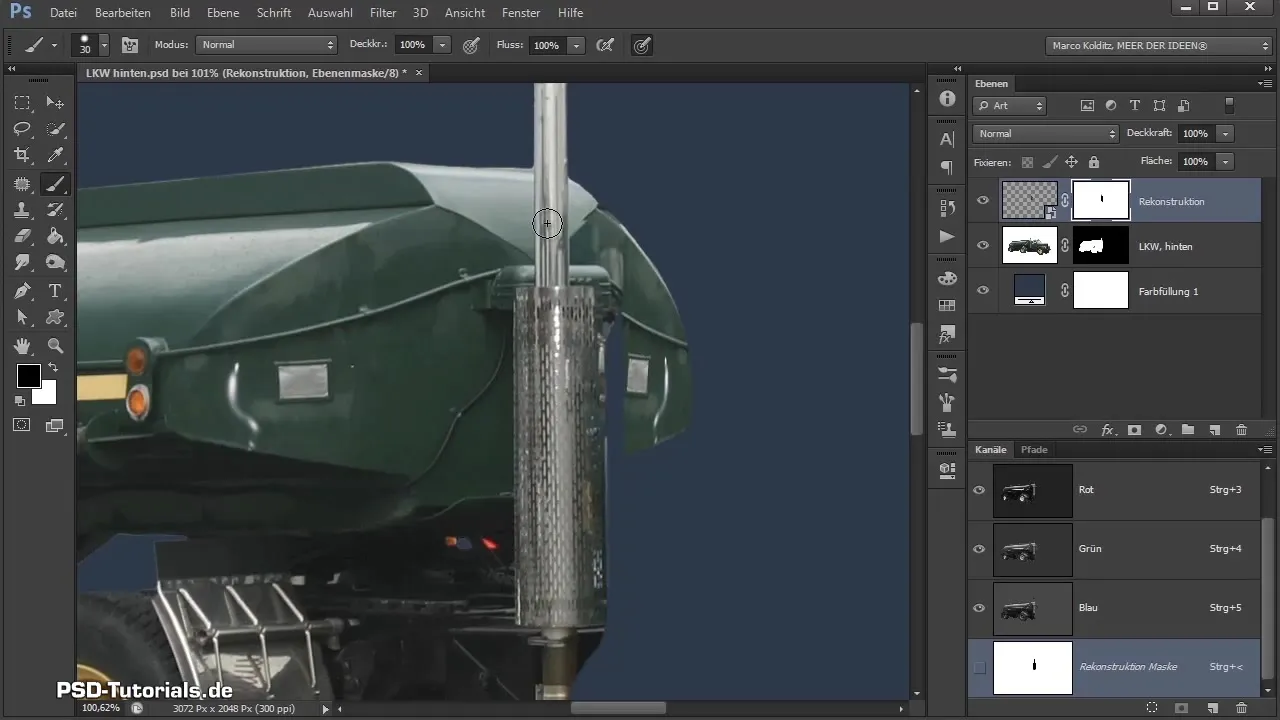Screen dimensions: 1280x720
Task: Hide the Farbfüllung 1 layer
Action: [x=983, y=290]
